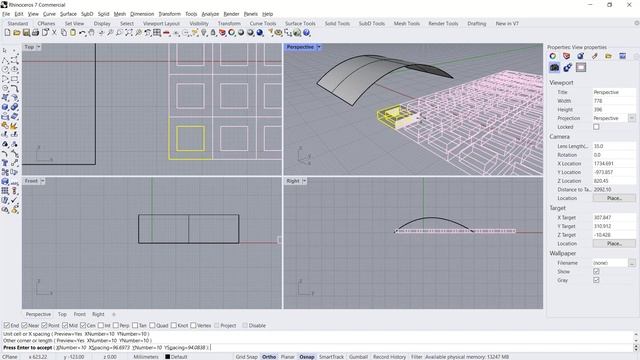Click the Undo arrow icon

click(x=82, y=33)
